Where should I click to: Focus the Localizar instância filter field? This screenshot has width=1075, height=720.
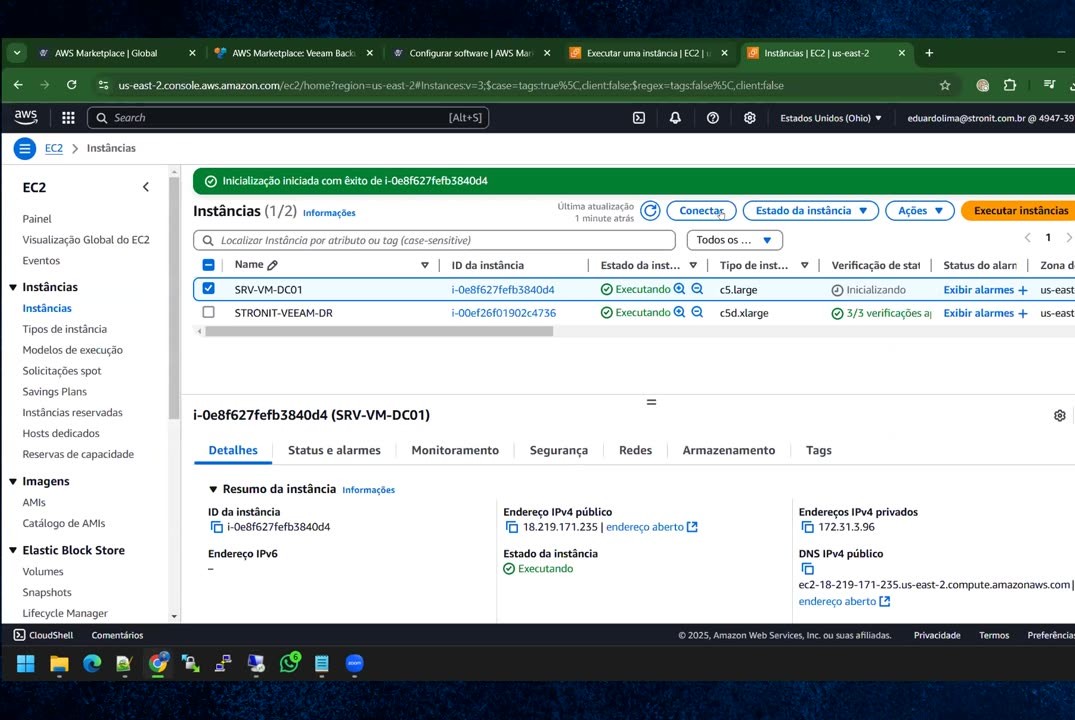pos(435,240)
